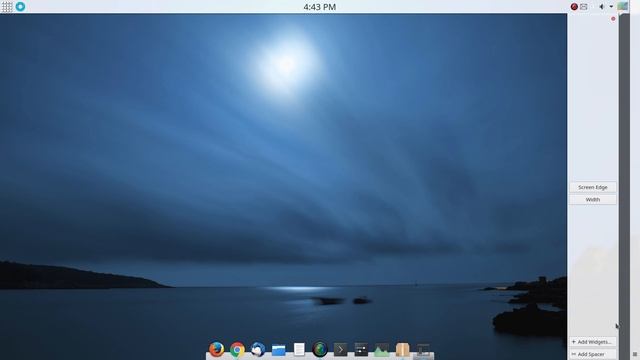This screenshot has width=640, height=360.
Task: Launch the dark globe application in dock
Action: point(320,350)
